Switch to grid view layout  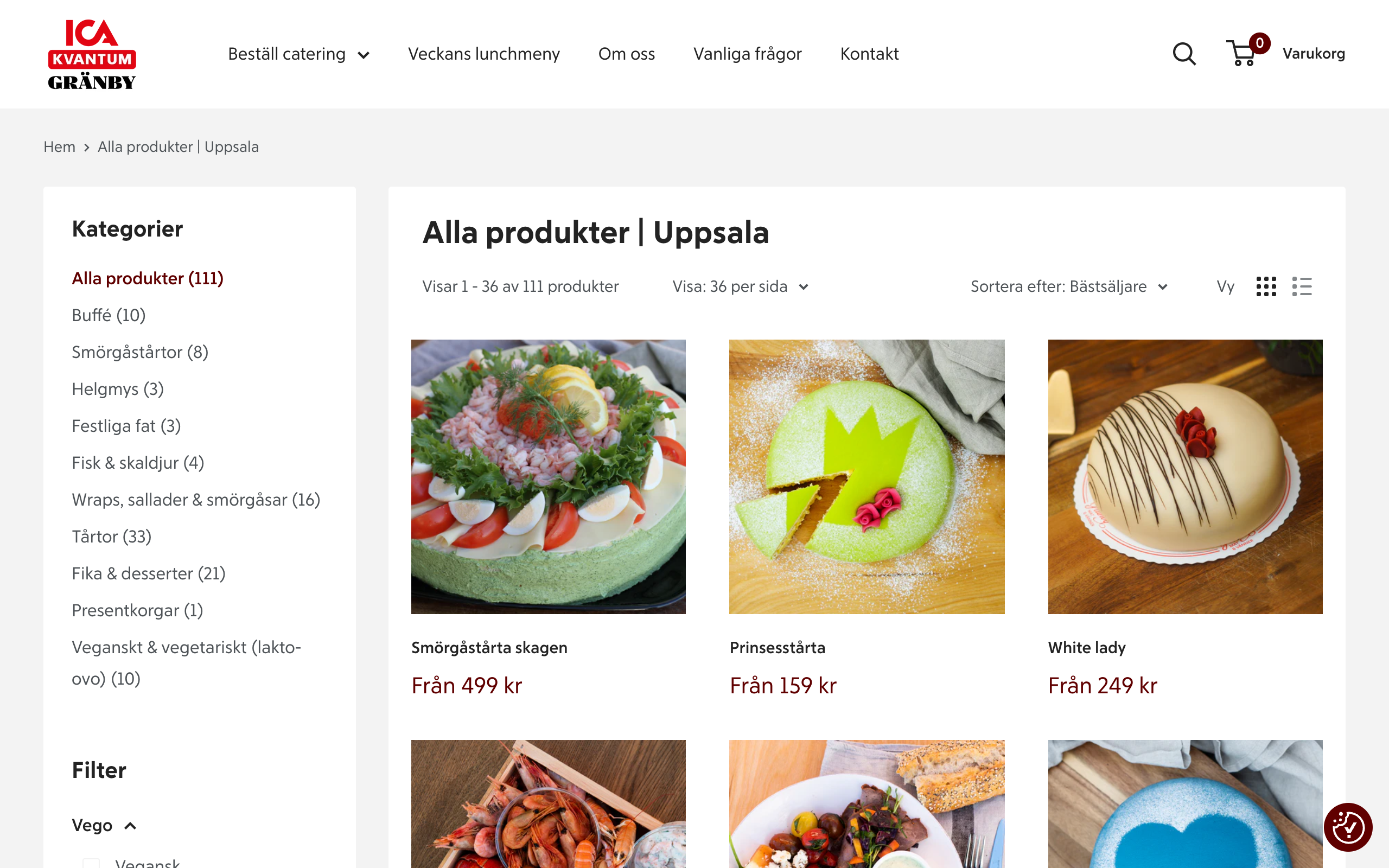pyautogui.click(x=1266, y=286)
